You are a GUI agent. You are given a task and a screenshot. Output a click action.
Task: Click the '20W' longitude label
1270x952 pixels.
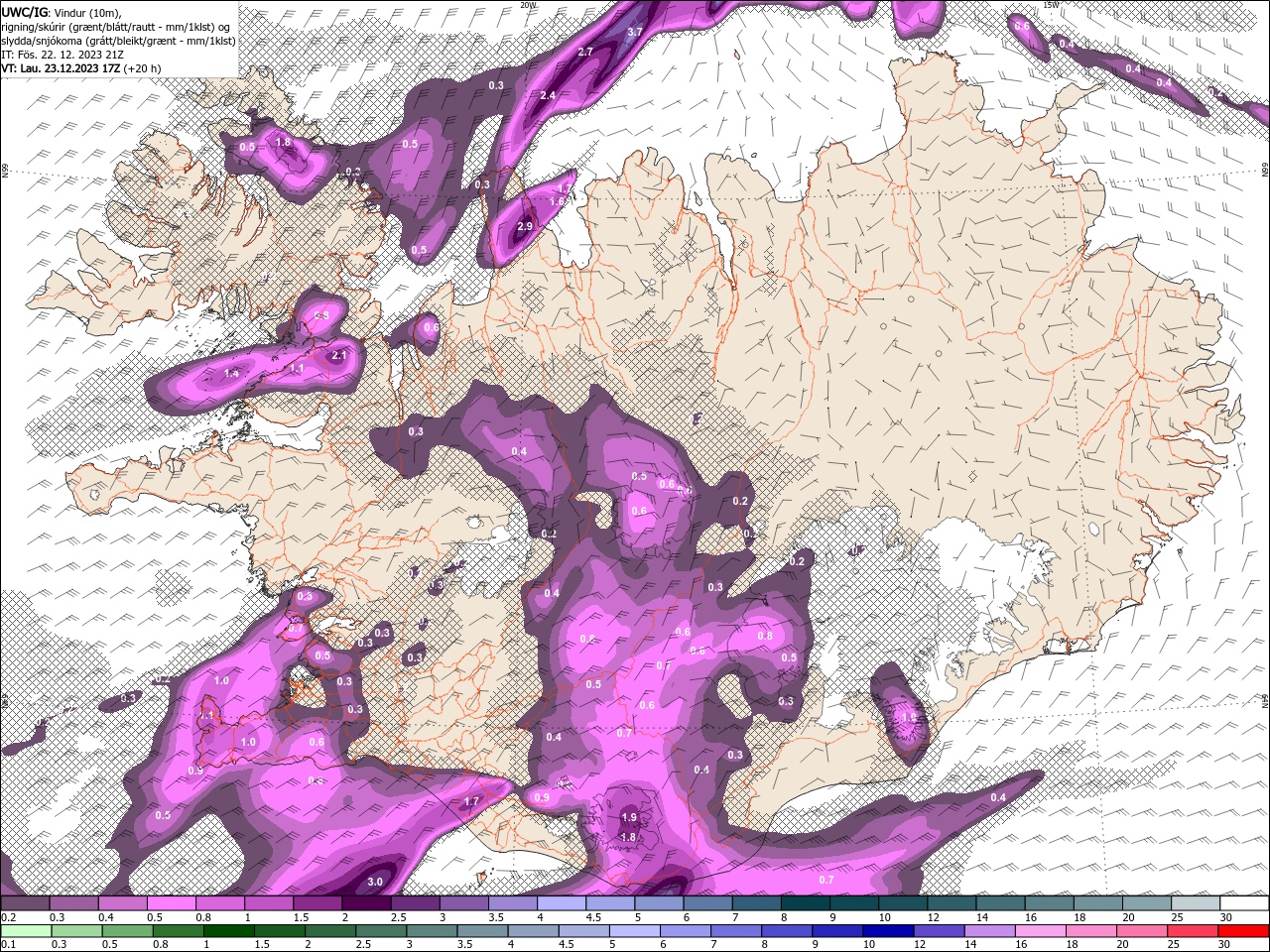[x=528, y=5]
